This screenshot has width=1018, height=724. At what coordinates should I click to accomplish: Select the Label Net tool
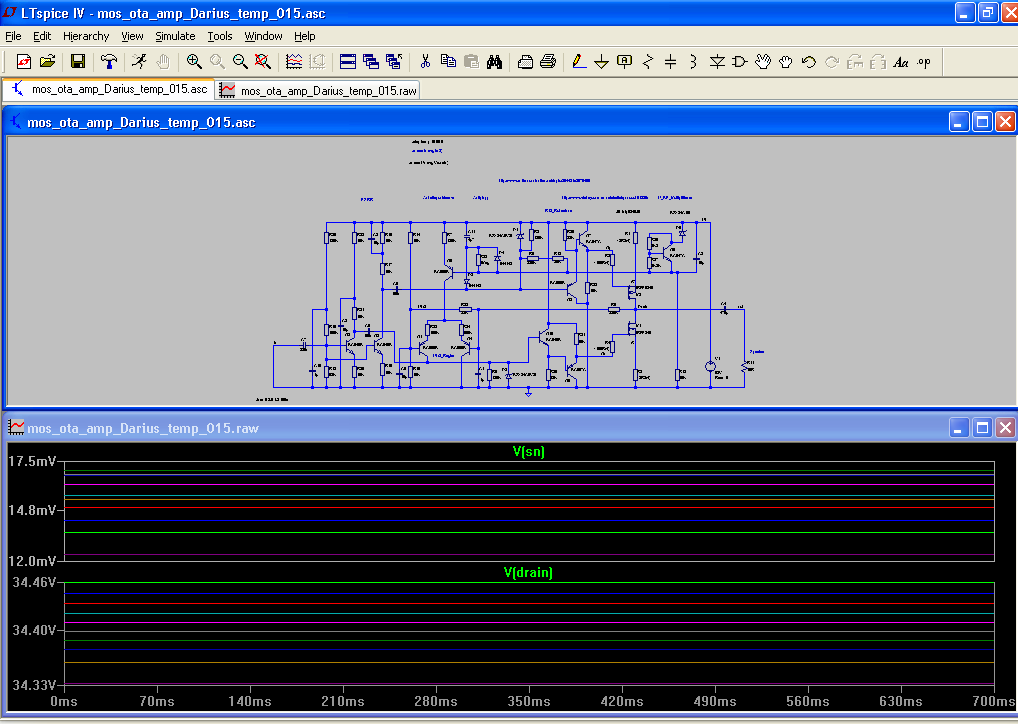(x=625, y=62)
